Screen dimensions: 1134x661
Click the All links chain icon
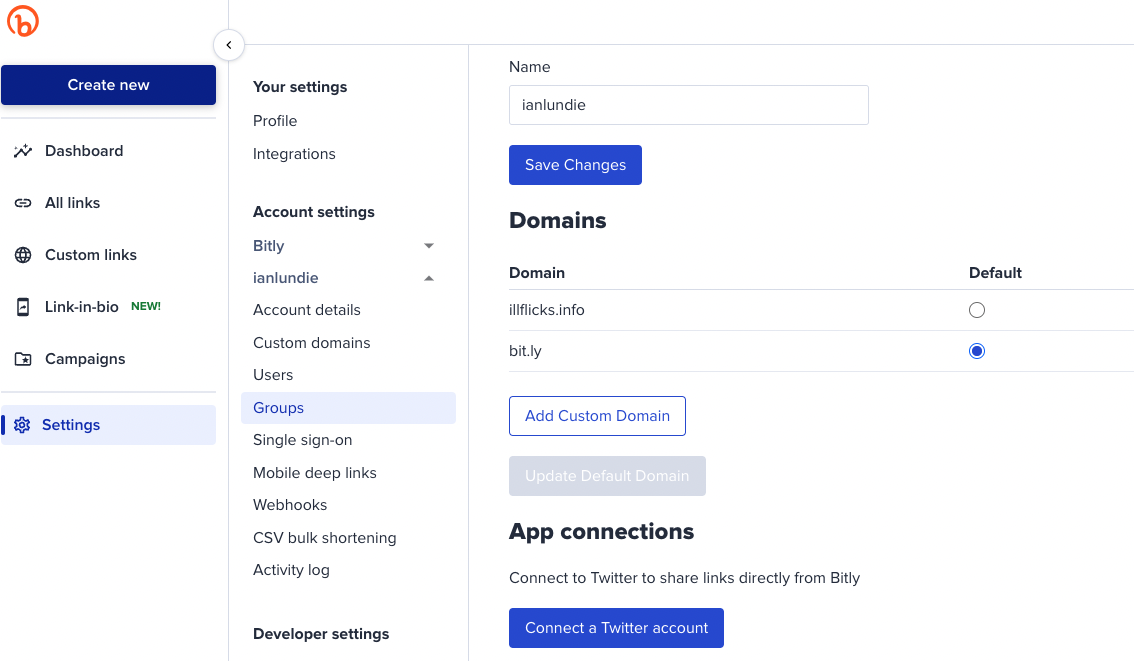tap(23, 203)
